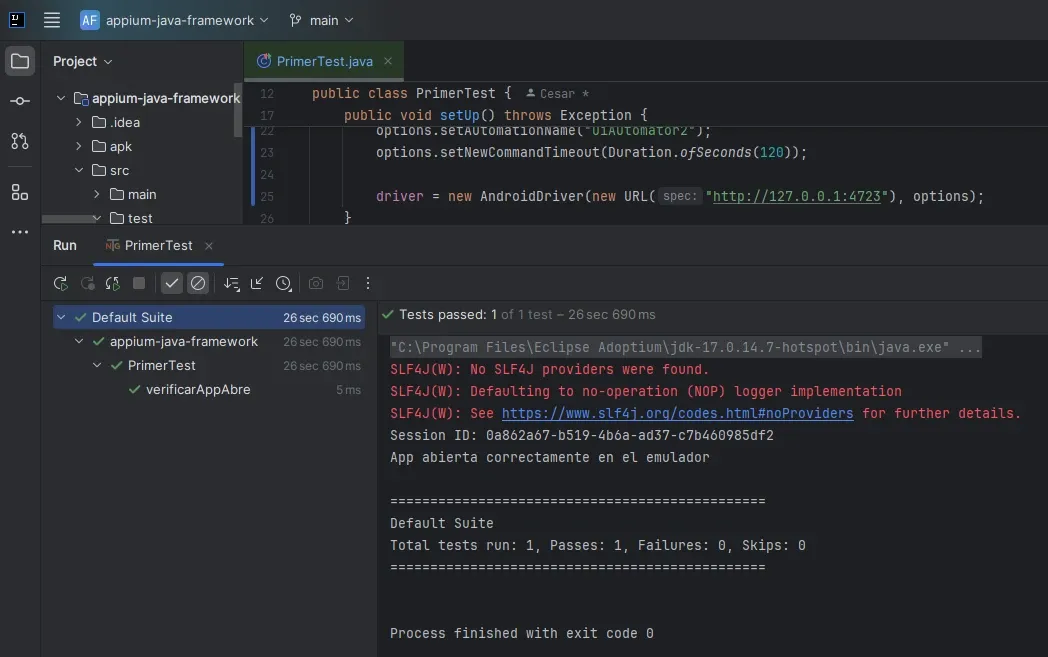This screenshot has width=1048, height=657.
Task: Open the Project tool window folder icon
Action: click(x=20, y=61)
